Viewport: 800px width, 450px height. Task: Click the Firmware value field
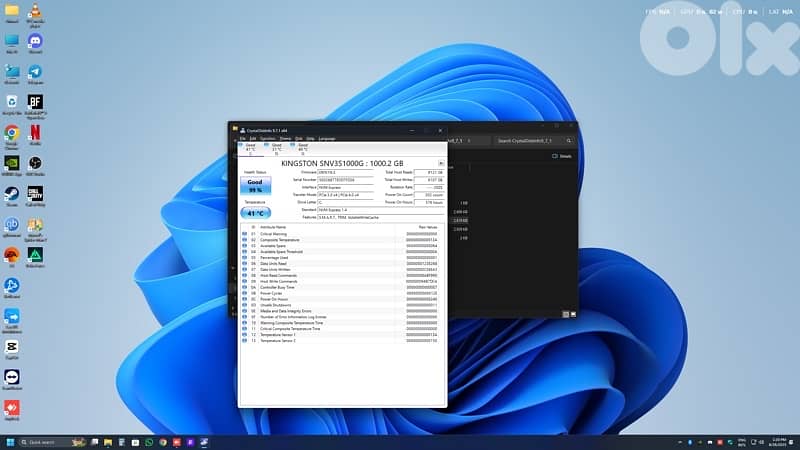pos(345,172)
